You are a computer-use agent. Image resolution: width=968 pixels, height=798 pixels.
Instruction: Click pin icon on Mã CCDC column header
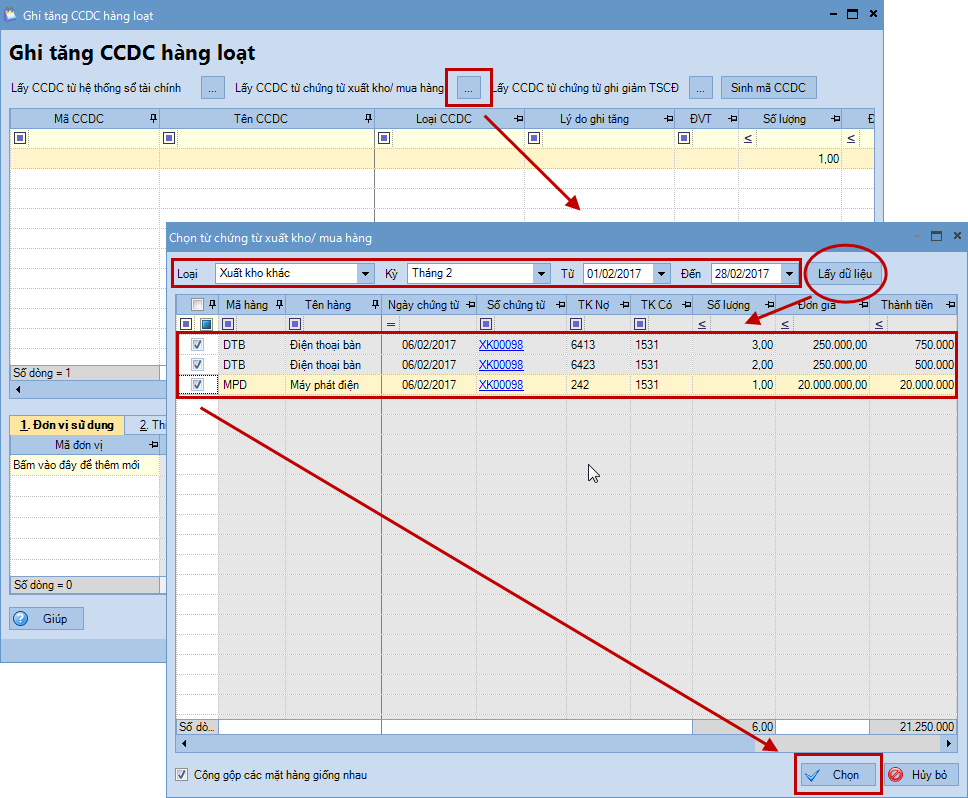[x=153, y=119]
